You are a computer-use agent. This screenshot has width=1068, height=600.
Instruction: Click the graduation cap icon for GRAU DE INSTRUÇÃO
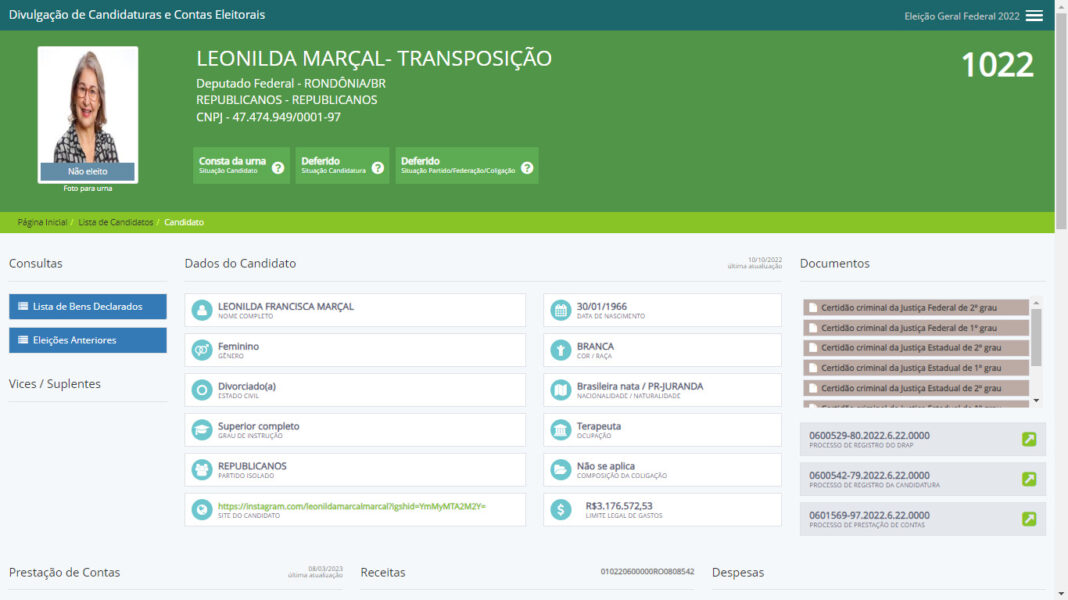(203, 429)
